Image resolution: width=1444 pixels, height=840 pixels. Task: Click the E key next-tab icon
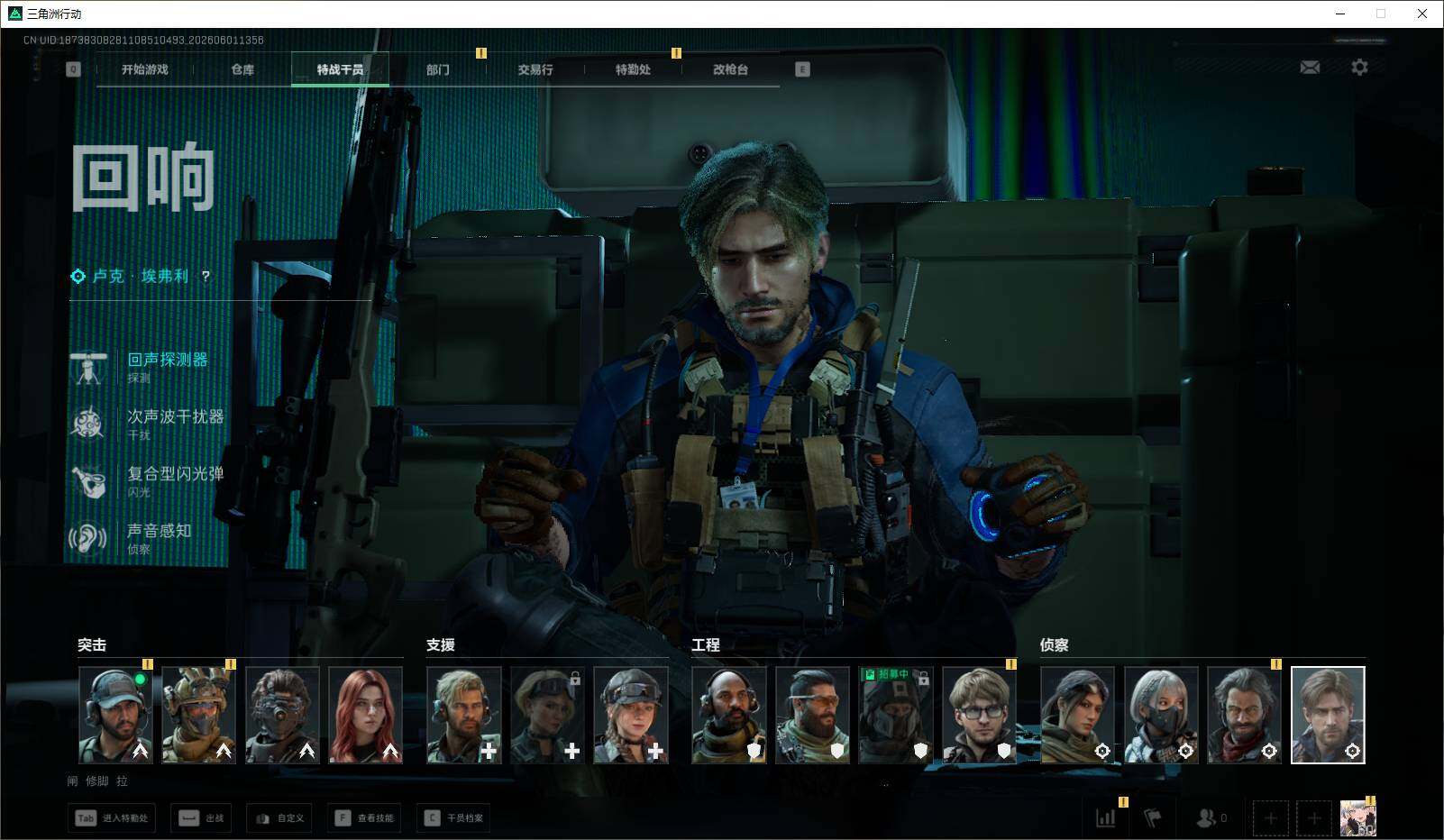coord(802,69)
